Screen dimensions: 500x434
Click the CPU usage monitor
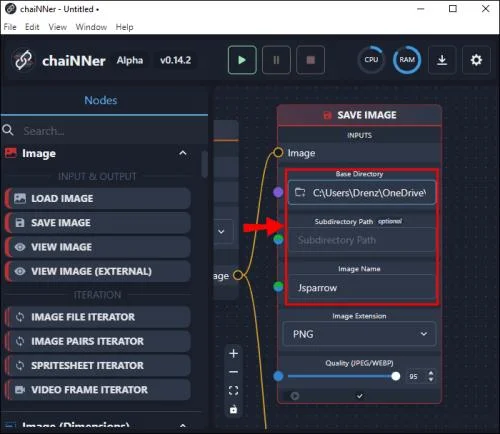click(x=371, y=60)
